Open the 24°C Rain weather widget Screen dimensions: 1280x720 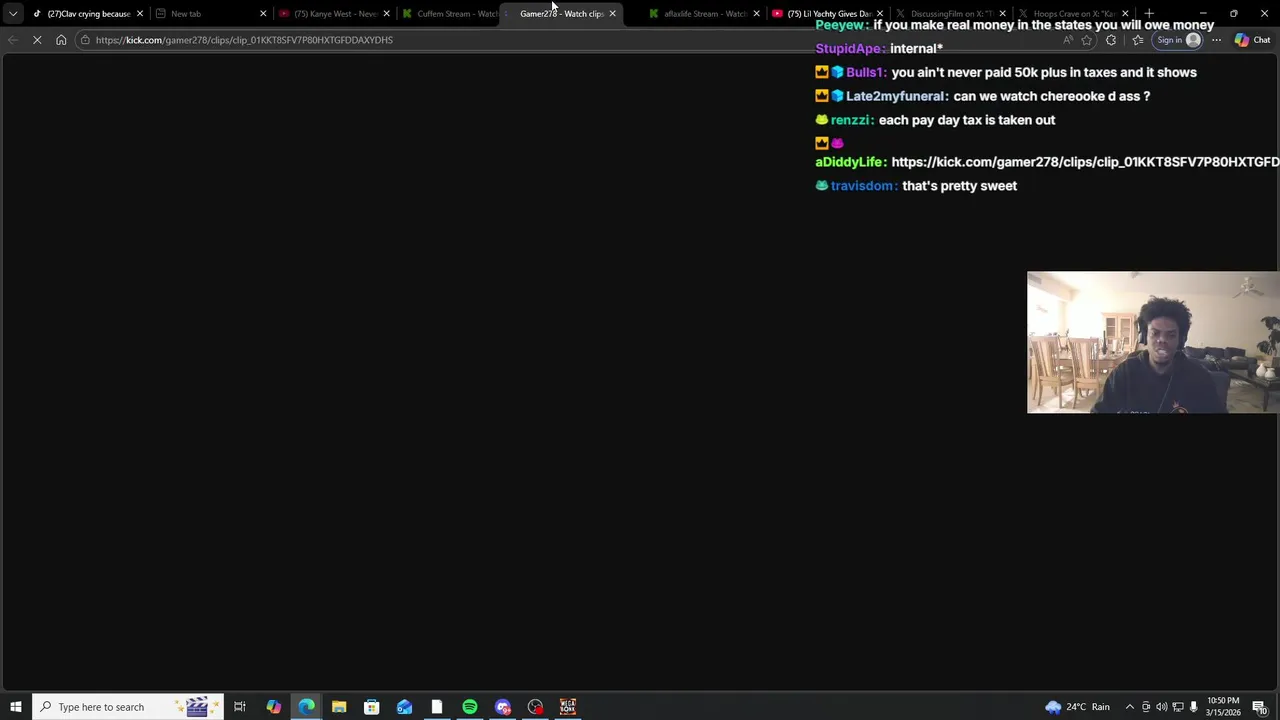(x=1078, y=707)
